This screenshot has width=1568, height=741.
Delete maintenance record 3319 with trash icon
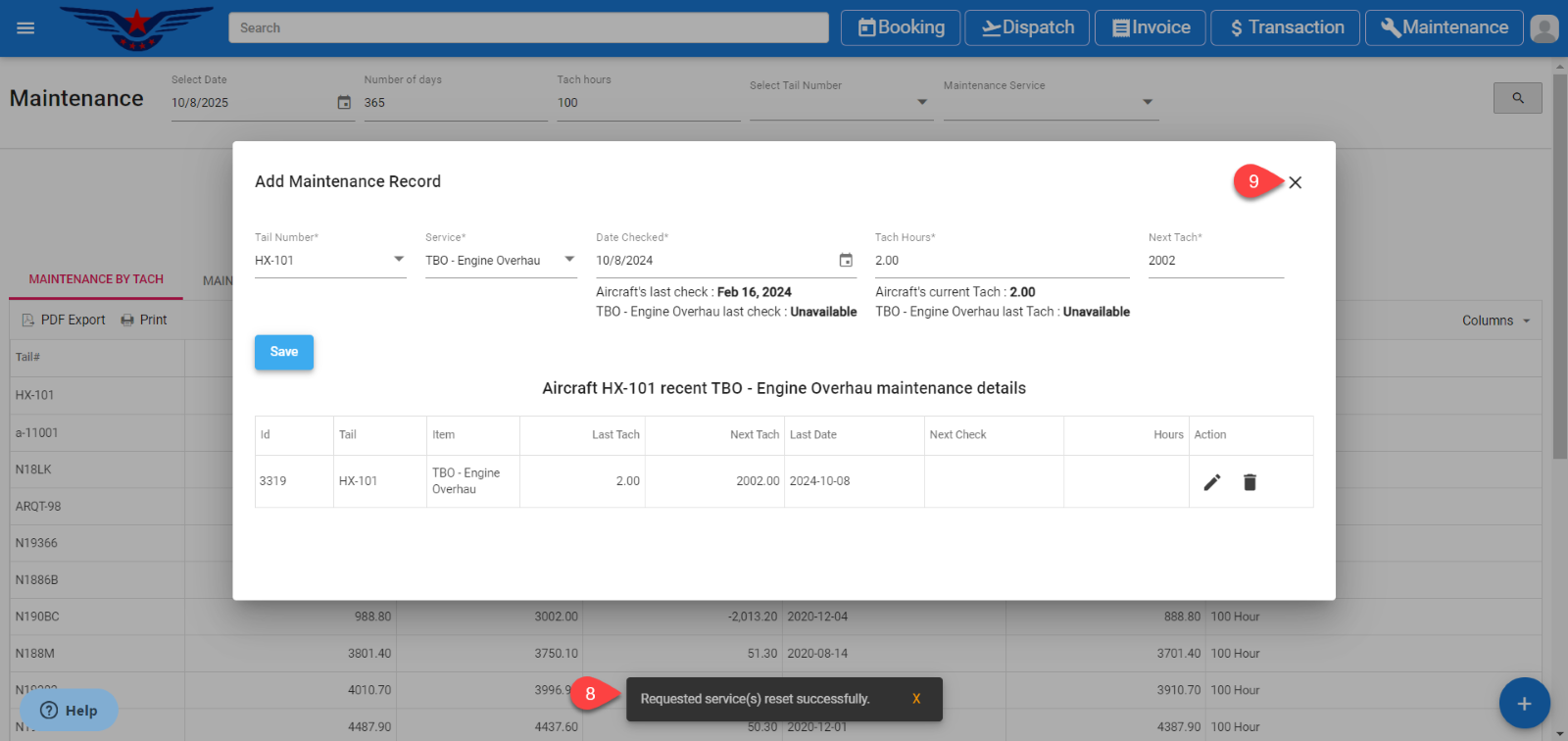(1249, 482)
